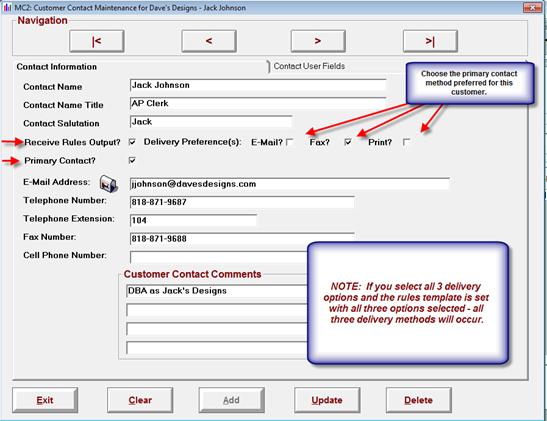The height and width of the screenshot is (421, 547).
Task: Click the Delete button
Action: pos(419,400)
